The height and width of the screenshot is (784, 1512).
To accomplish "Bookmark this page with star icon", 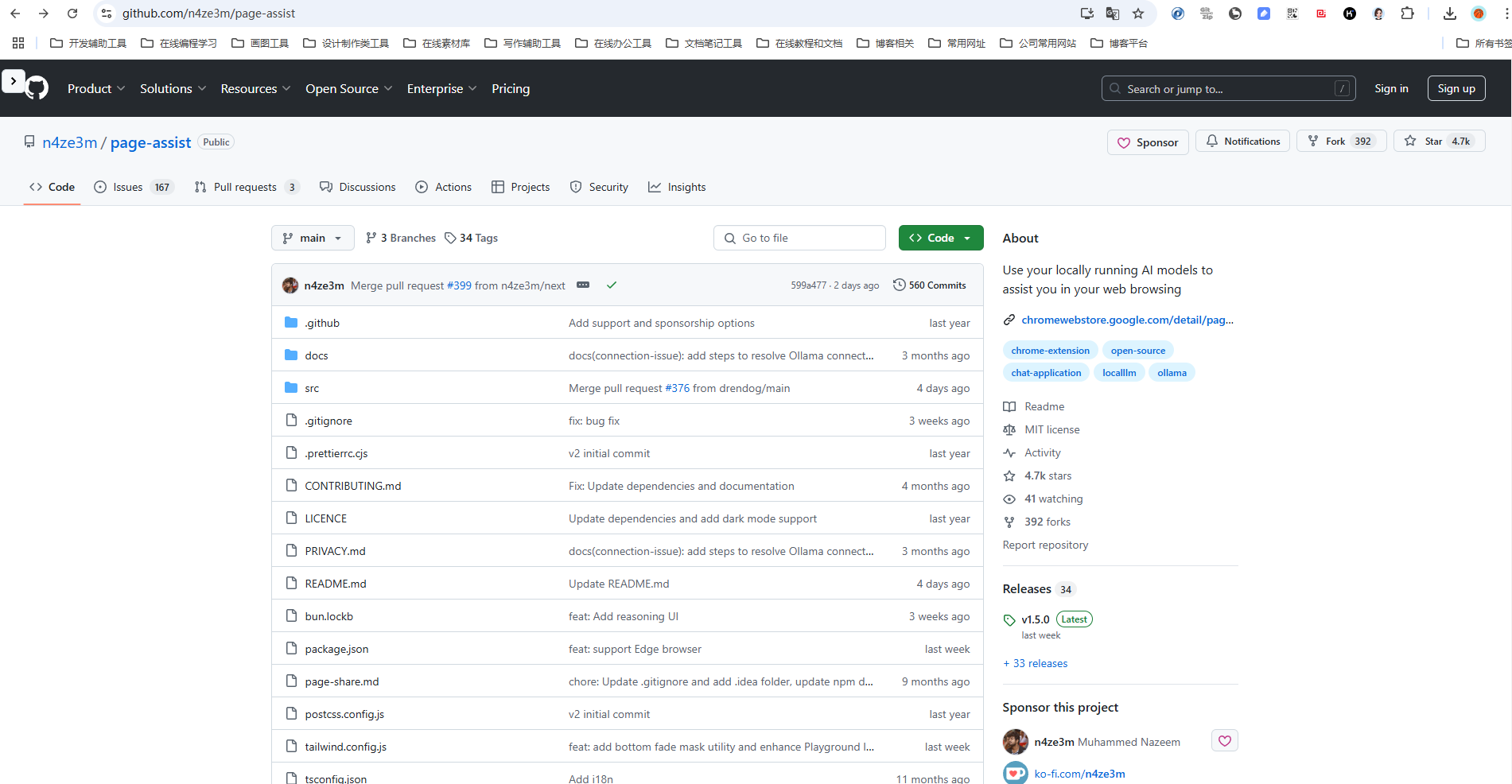I will [x=1138, y=14].
